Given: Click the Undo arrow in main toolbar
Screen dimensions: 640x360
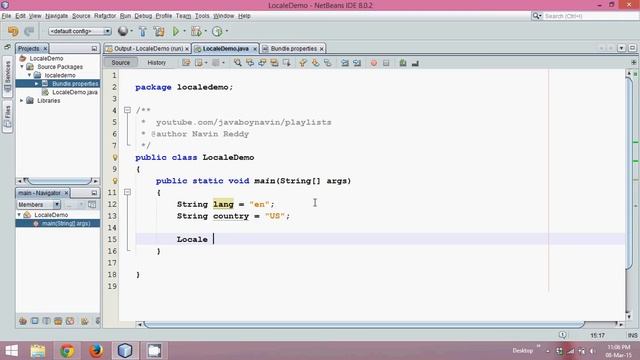Looking at the screenshot, I should coord(13,31).
